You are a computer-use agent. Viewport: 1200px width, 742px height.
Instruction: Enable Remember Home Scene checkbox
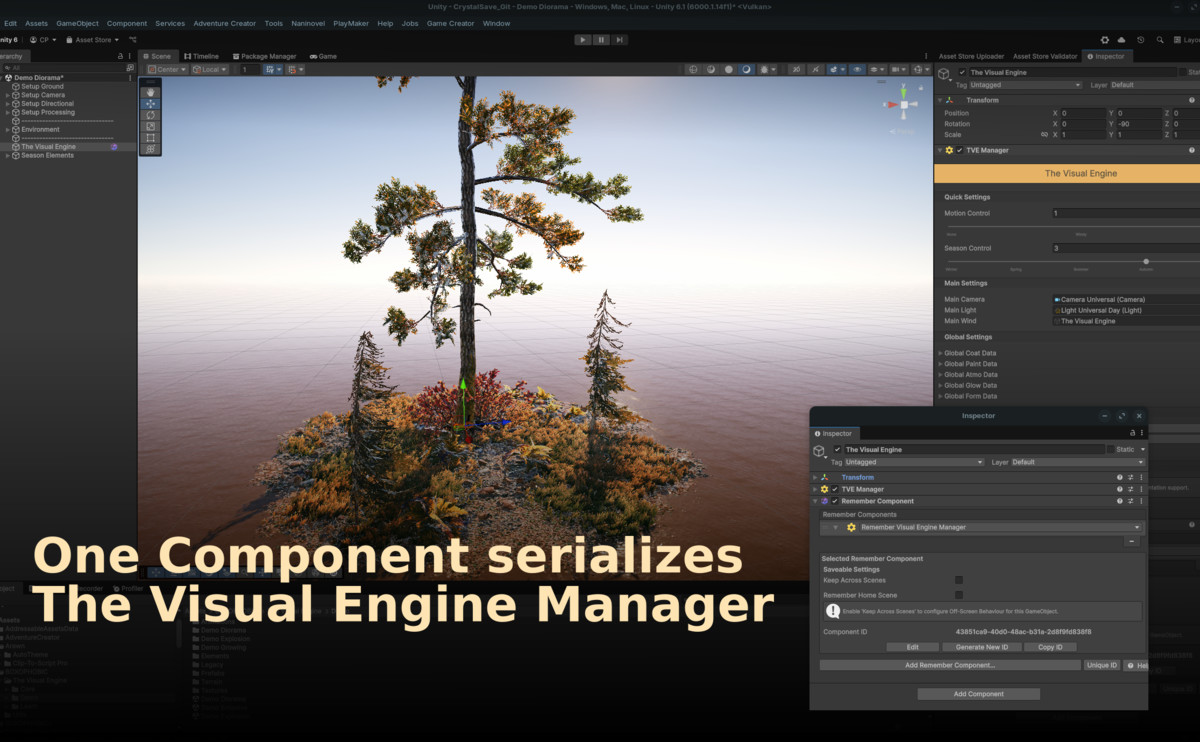[x=959, y=595]
